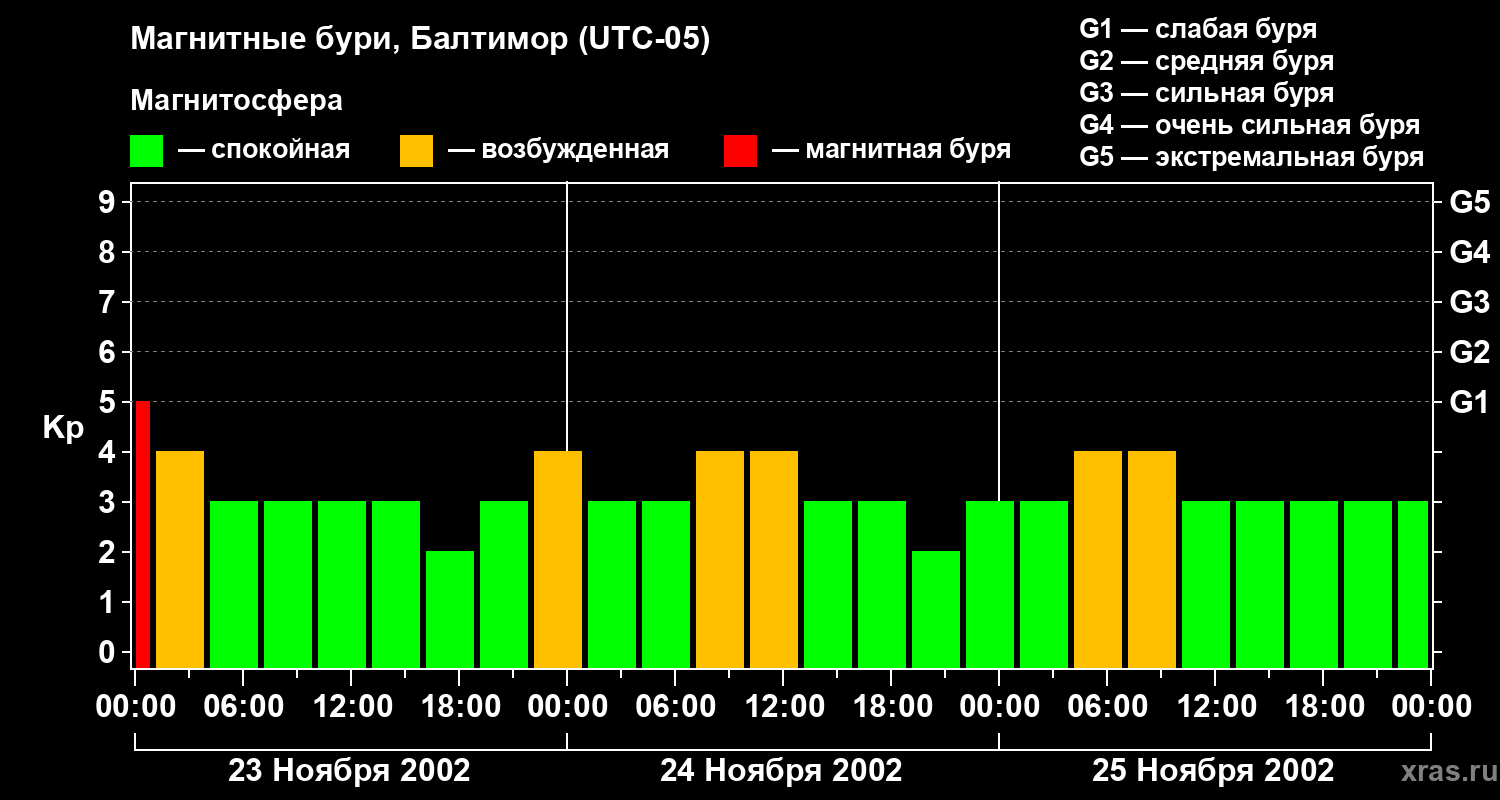Viewport: 1500px width, 800px height.
Task: Click the 'G1 — слабая буря' legend line
Action: (1198, 29)
